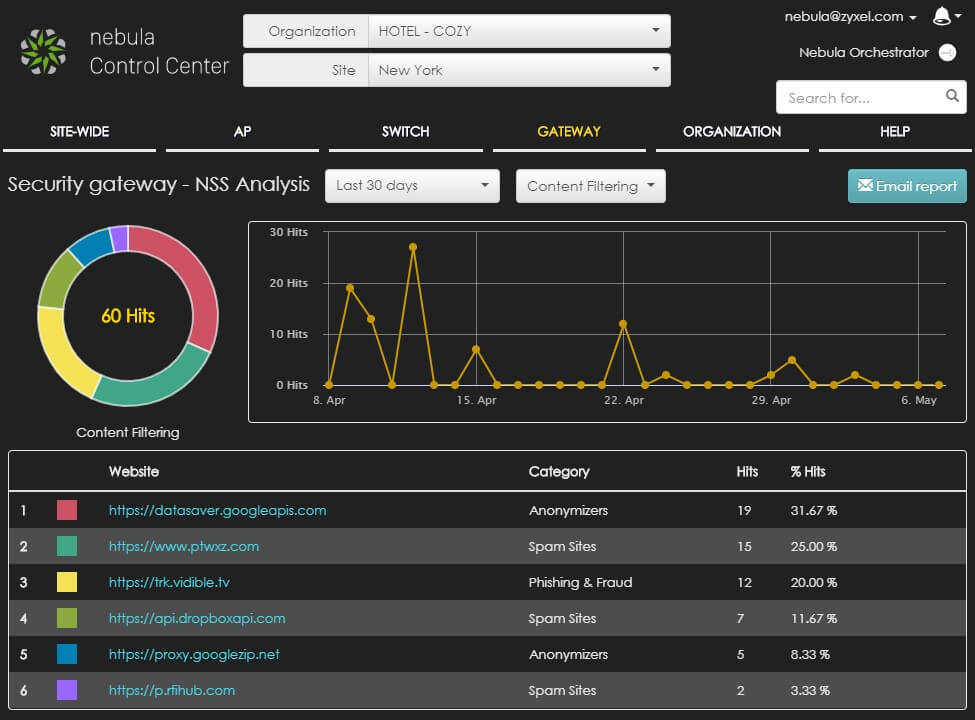Click the search magnifier icon
The height and width of the screenshot is (720, 975).
click(x=952, y=97)
